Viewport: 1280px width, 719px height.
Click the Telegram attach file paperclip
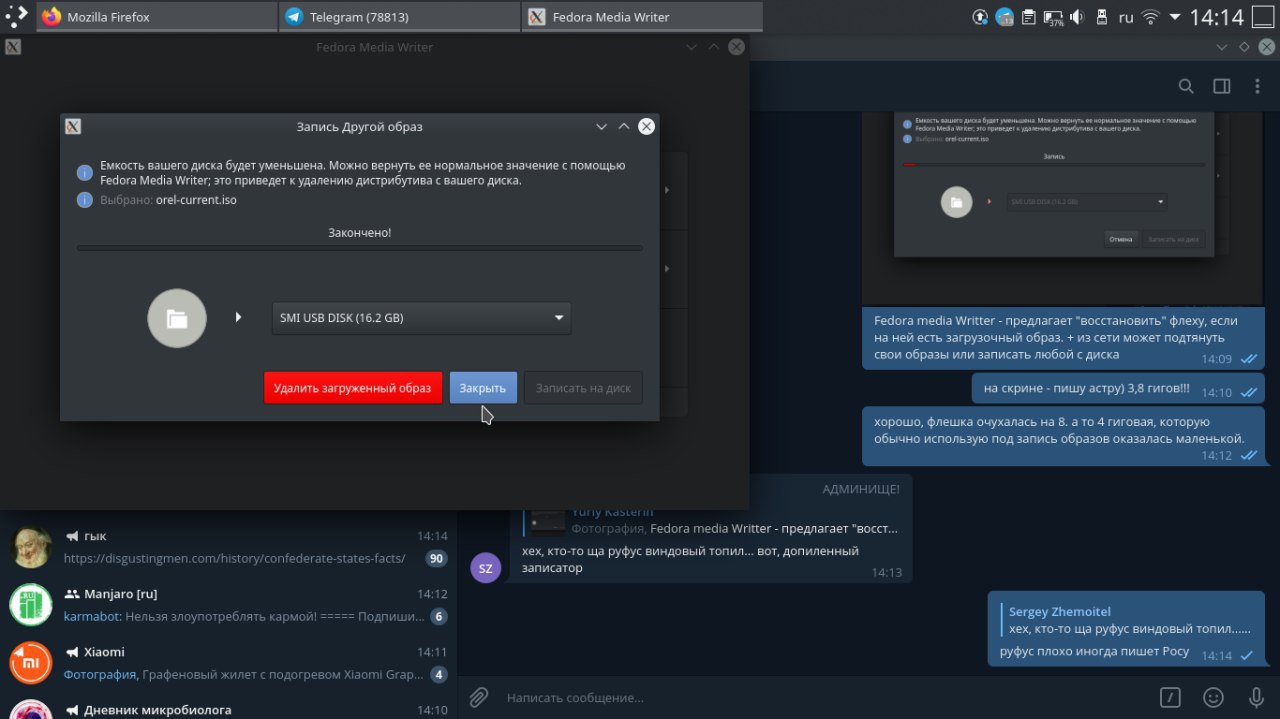(x=479, y=697)
